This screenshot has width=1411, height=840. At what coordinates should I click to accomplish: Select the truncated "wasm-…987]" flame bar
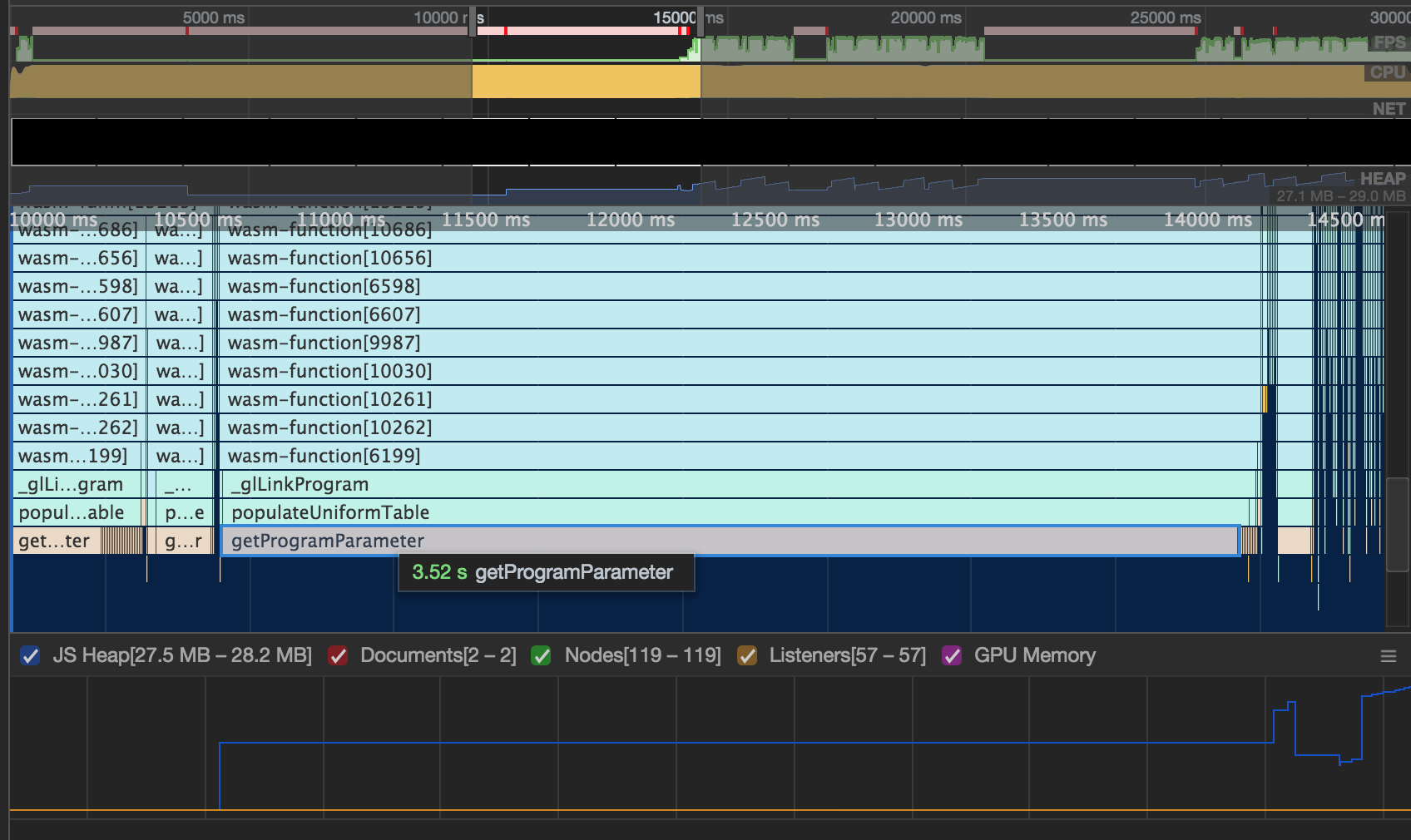coord(79,343)
